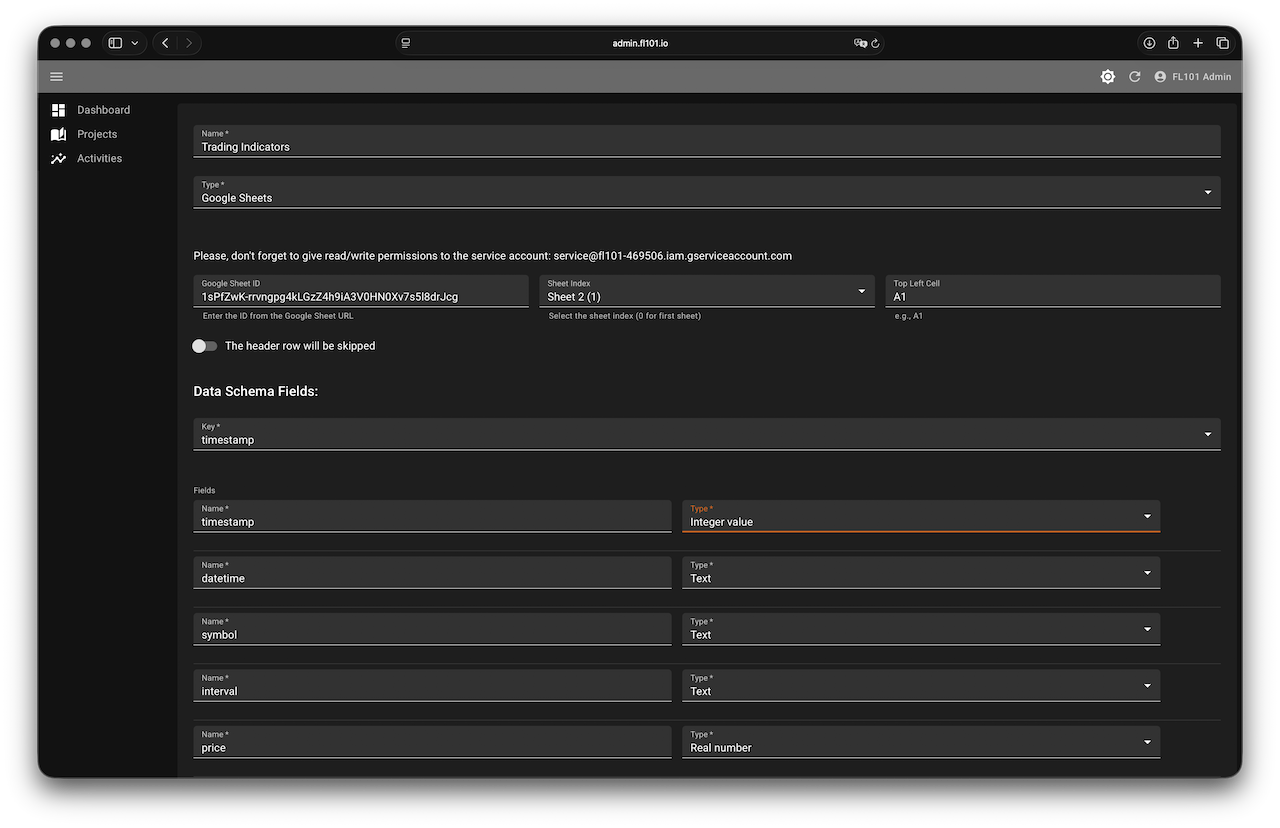Image resolution: width=1280 pixels, height=828 pixels.
Task: Toggle the header row skipped switch
Action: pos(205,346)
